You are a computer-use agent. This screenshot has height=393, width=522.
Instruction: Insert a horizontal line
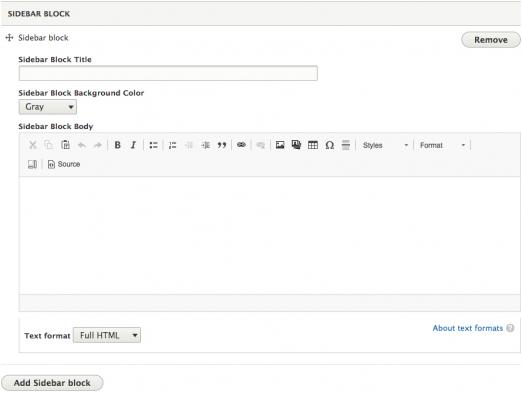pyautogui.click(x=346, y=145)
